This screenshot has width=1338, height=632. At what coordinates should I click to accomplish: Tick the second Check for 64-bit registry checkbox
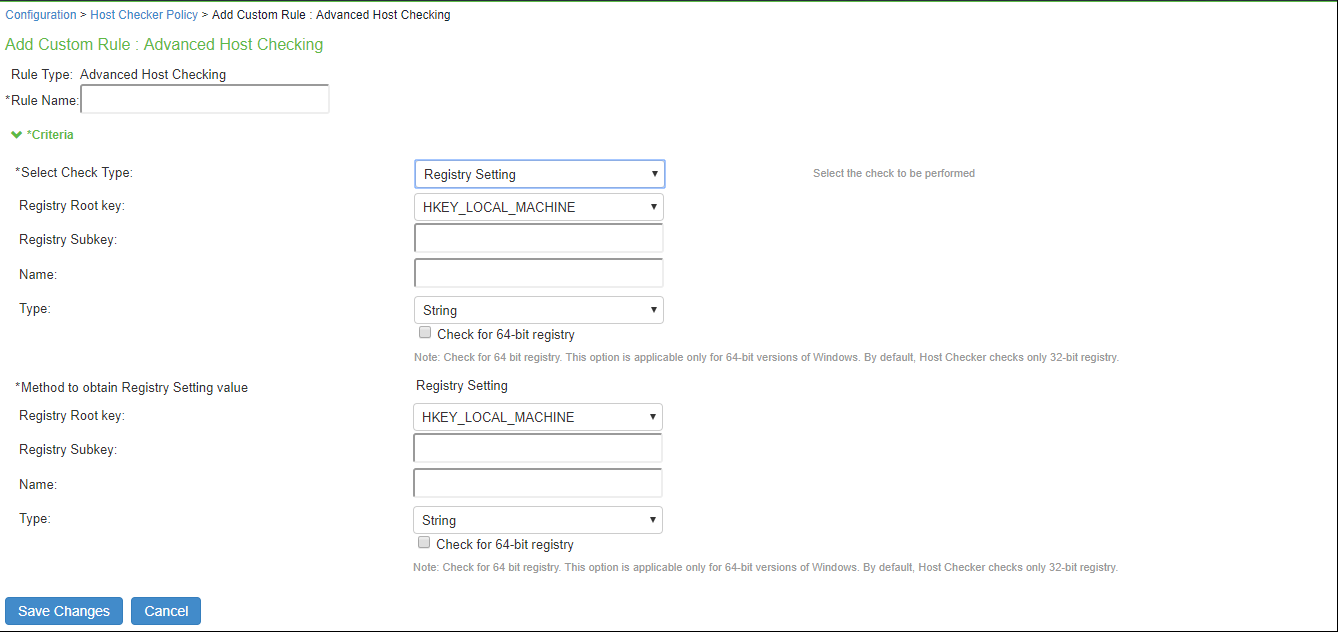[x=424, y=543]
